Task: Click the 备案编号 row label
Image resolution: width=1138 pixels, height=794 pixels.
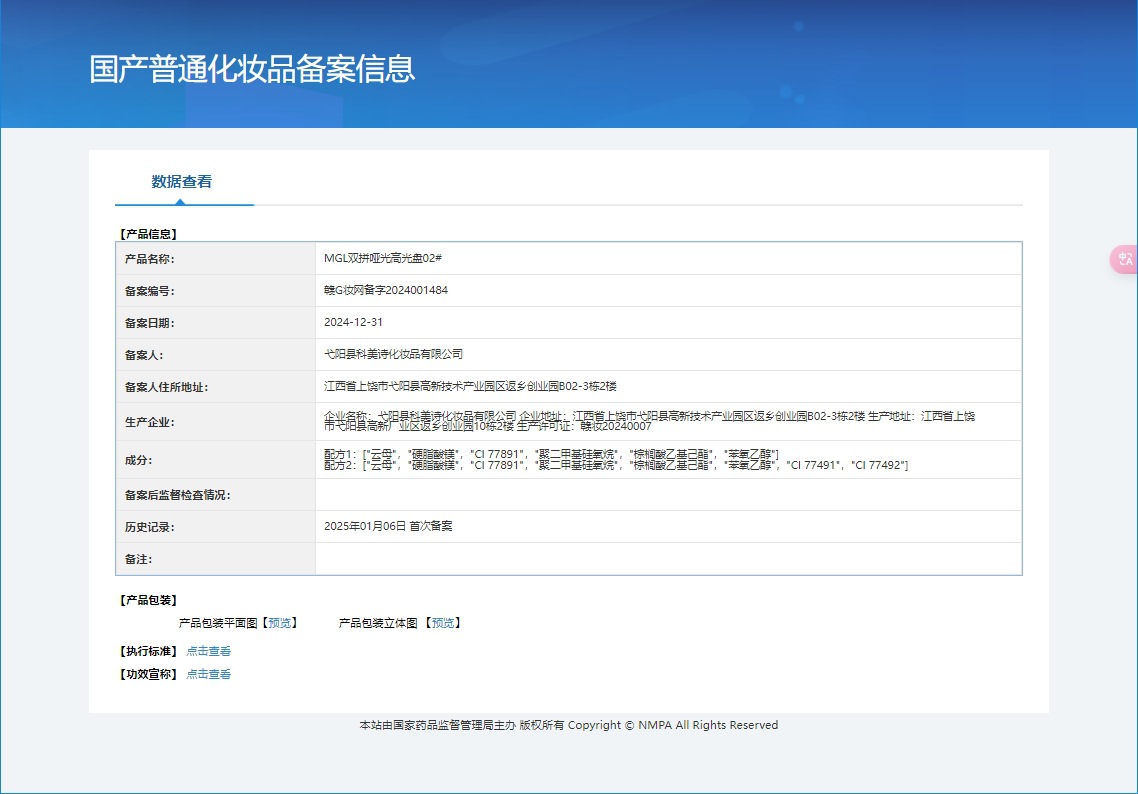Action: click(x=150, y=291)
